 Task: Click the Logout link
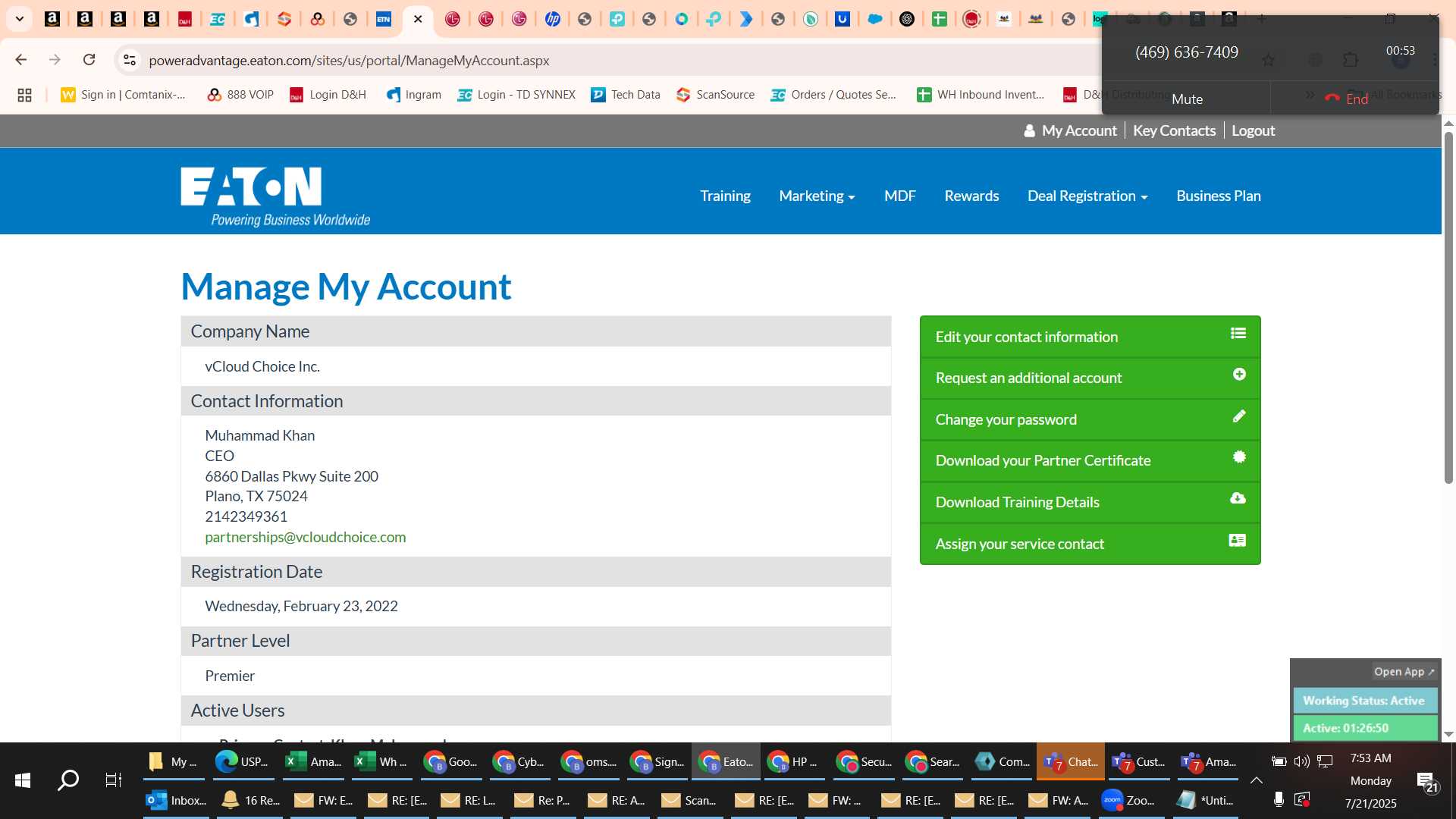click(x=1253, y=130)
